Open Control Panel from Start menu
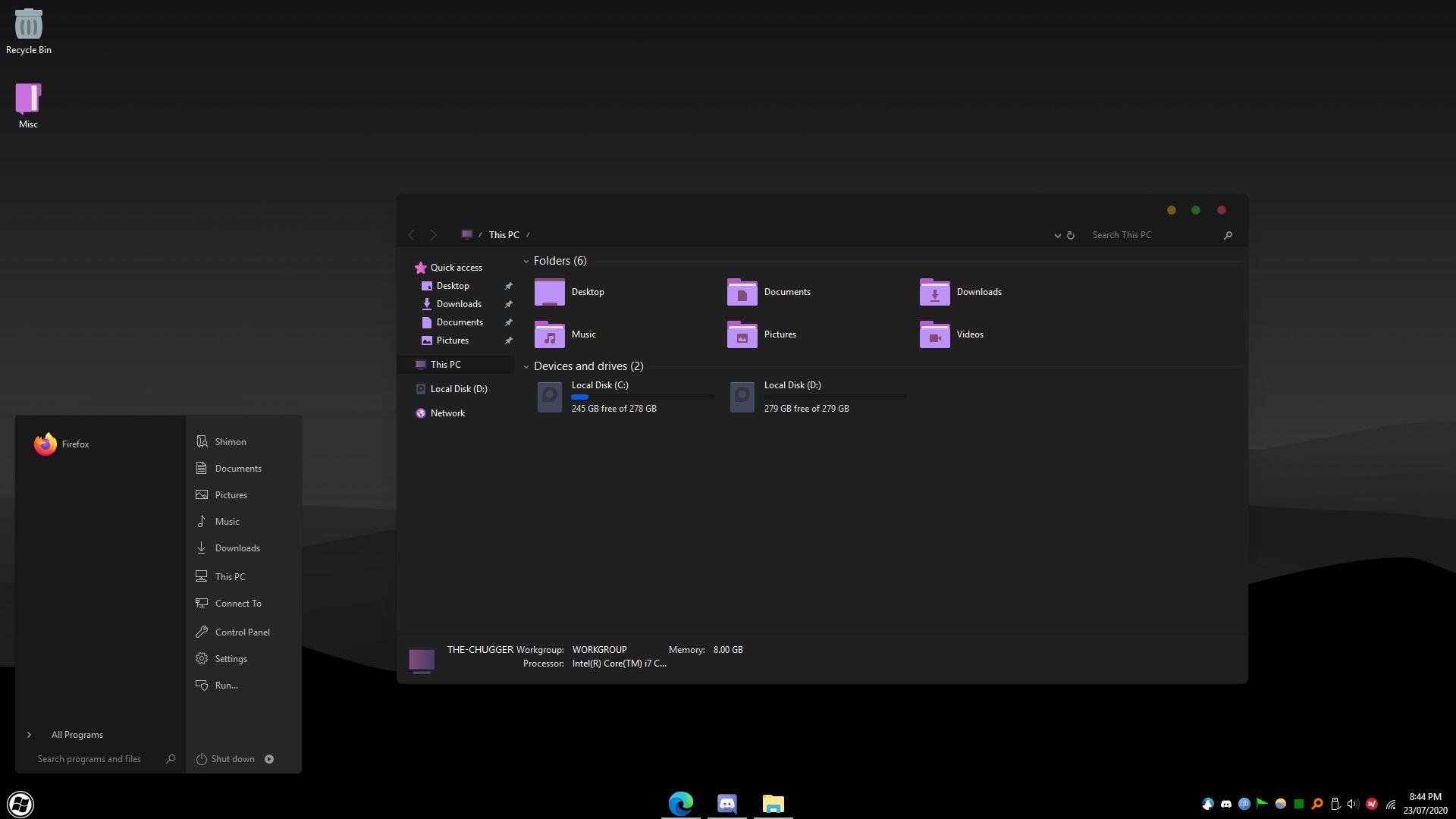The image size is (1456, 819). (x=242, y=632)
